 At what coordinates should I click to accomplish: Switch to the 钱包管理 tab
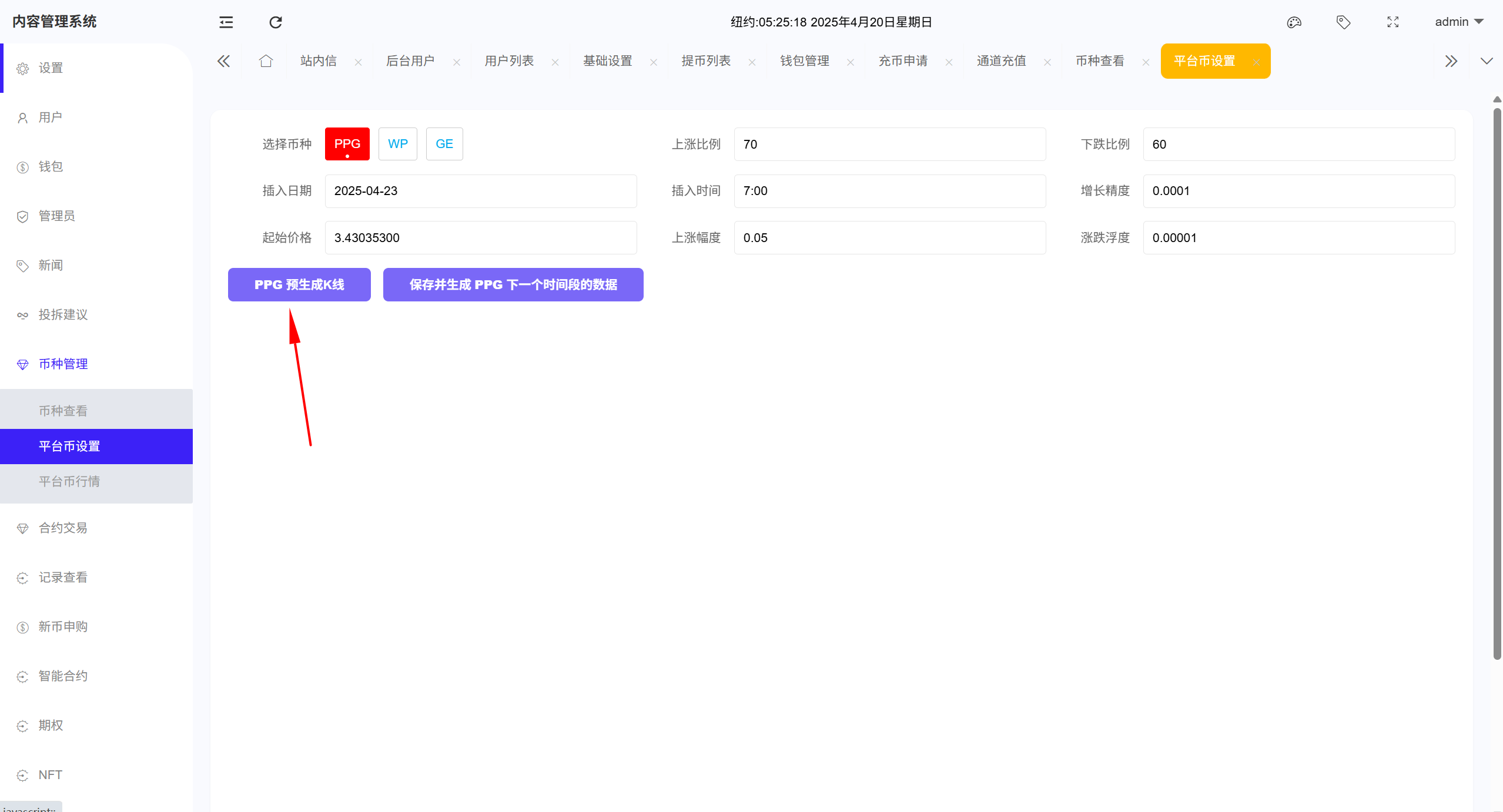click(804, 61)
